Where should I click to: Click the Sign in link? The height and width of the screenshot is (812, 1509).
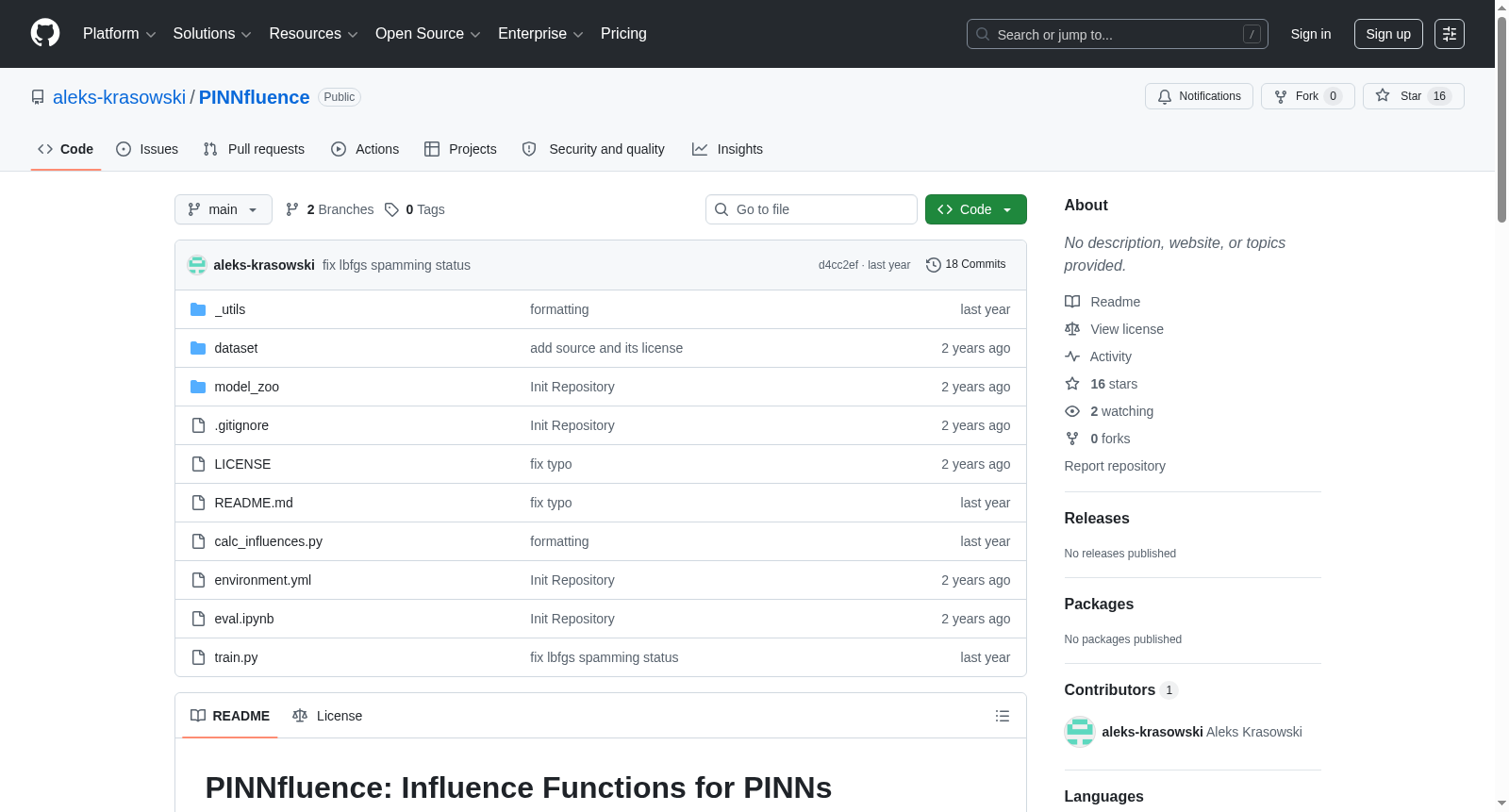point(1311,34)
